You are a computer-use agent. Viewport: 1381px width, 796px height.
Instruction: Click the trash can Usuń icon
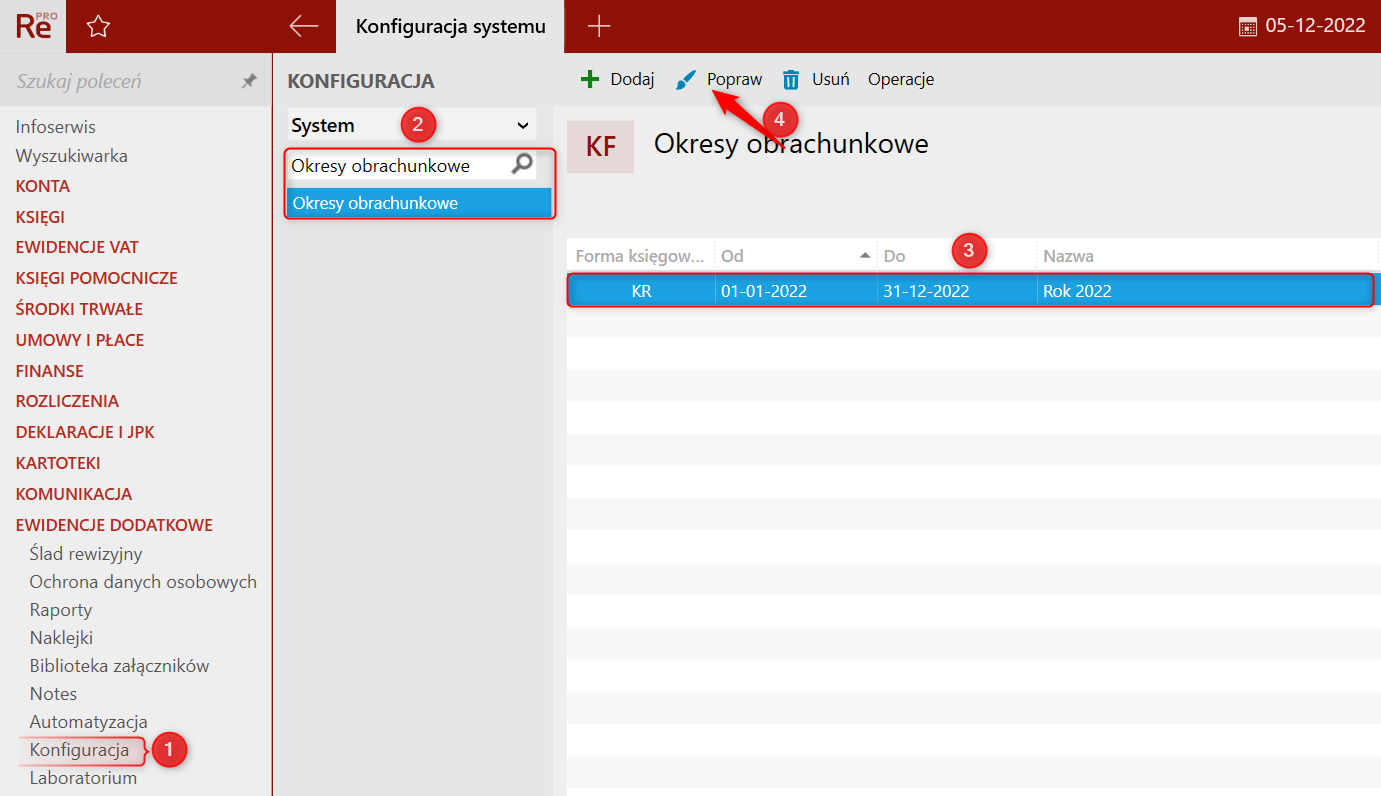point(791,79)
